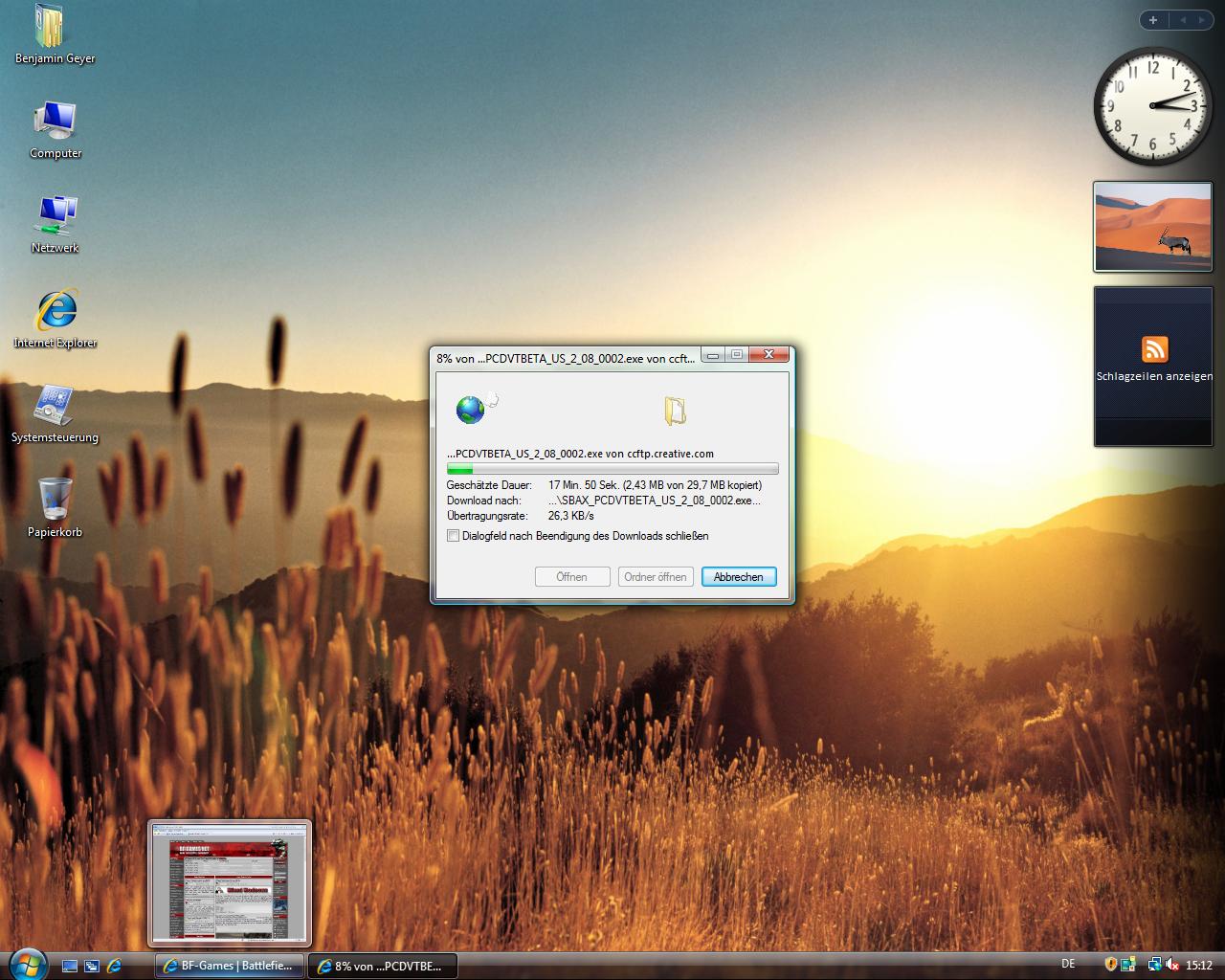Click Switch between windows quick launch icon
1225x980 pixels.
click(92, 966)
